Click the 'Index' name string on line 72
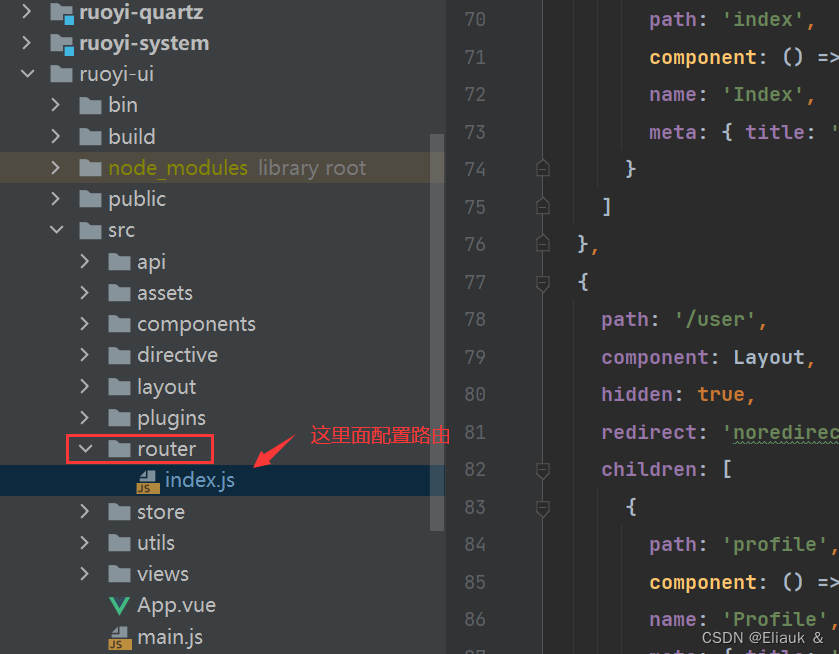 coord(763,95)
